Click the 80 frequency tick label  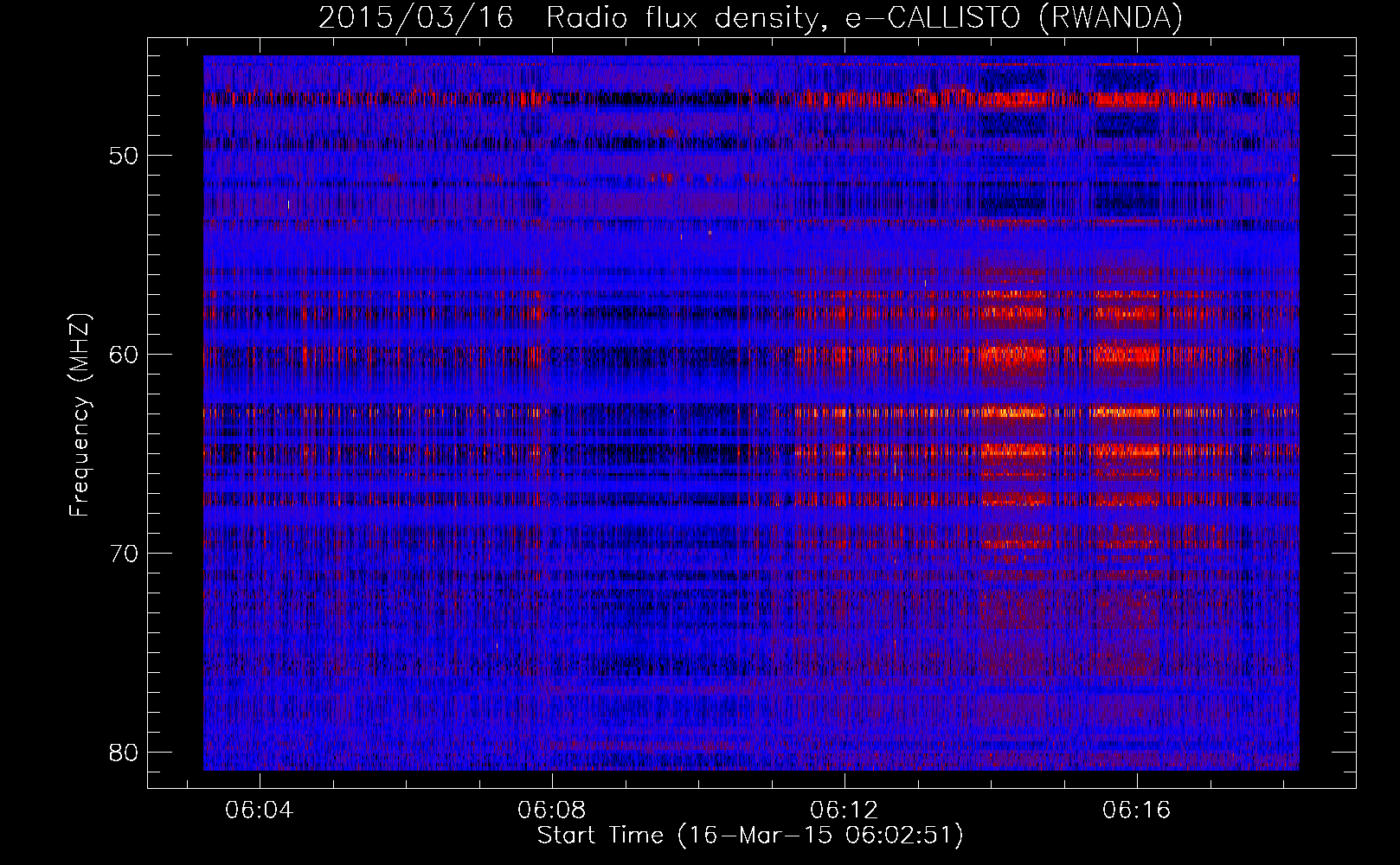pyautogui.click(x=124, y=753)
